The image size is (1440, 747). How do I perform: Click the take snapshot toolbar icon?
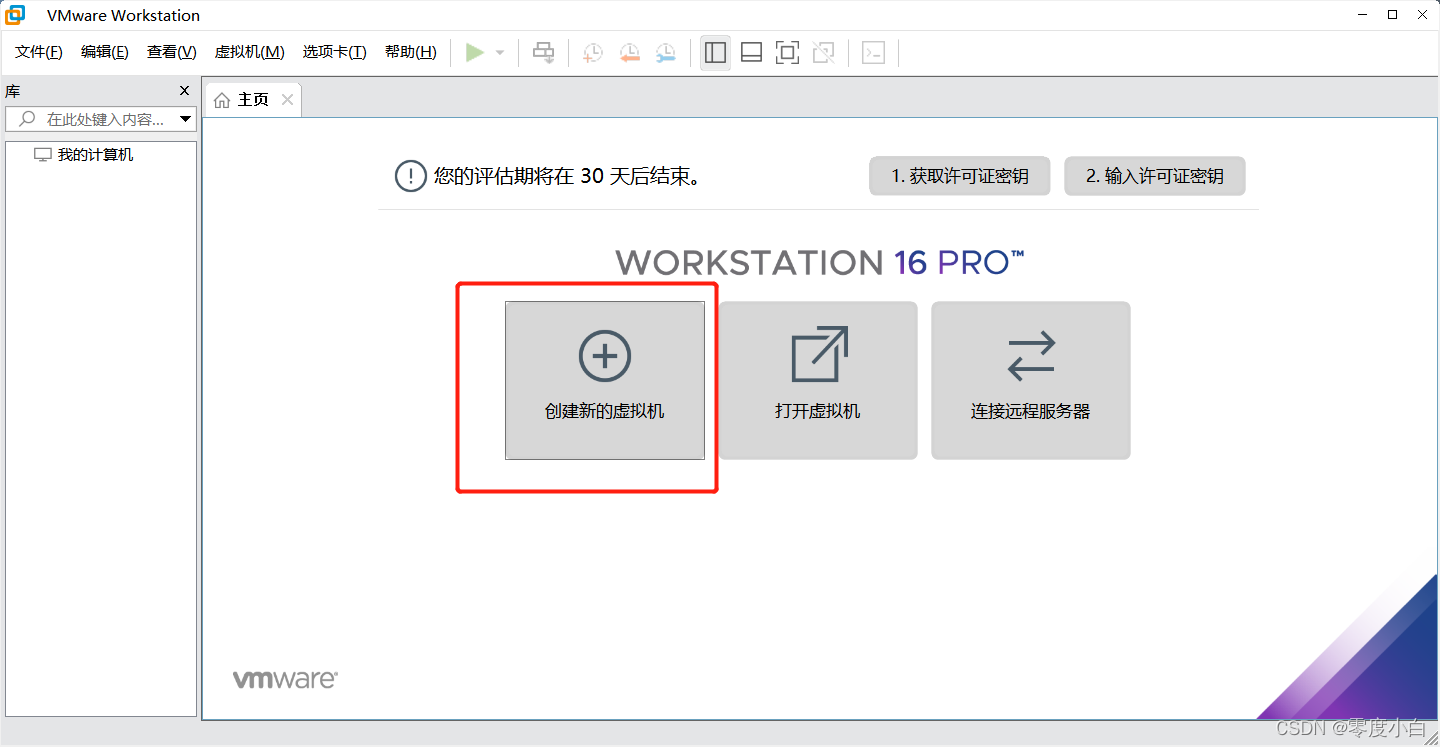point(593,53)
